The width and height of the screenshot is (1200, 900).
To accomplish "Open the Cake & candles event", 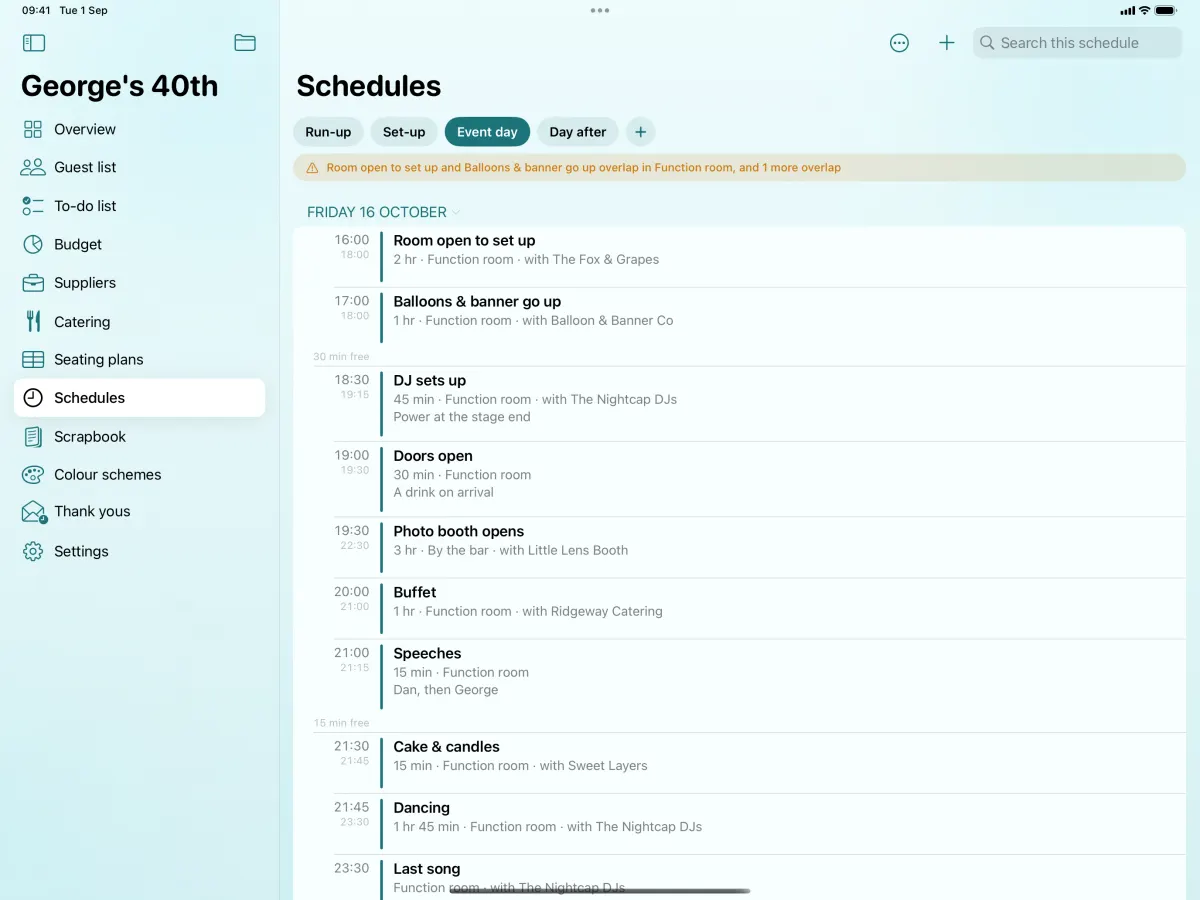I will pyautogui.click(x=739, y=763).
